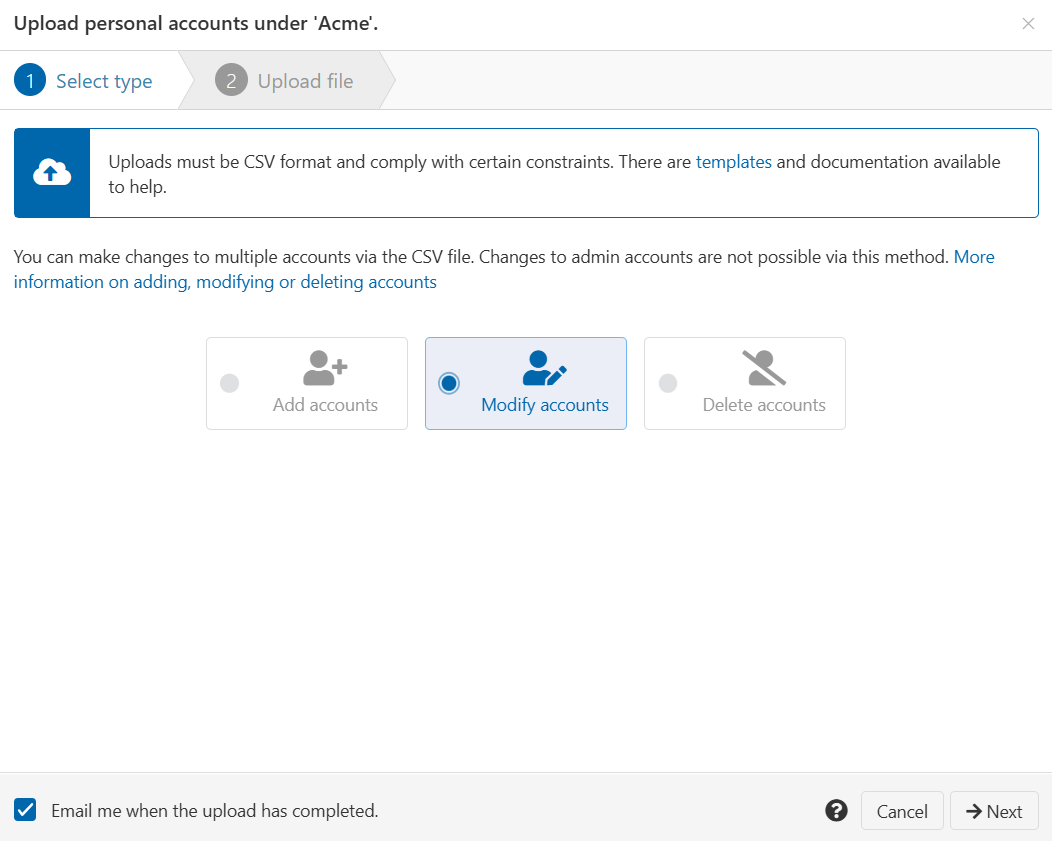Choose the Modify accounts card
The image size is (1052, 841).
tap(525, 383)
